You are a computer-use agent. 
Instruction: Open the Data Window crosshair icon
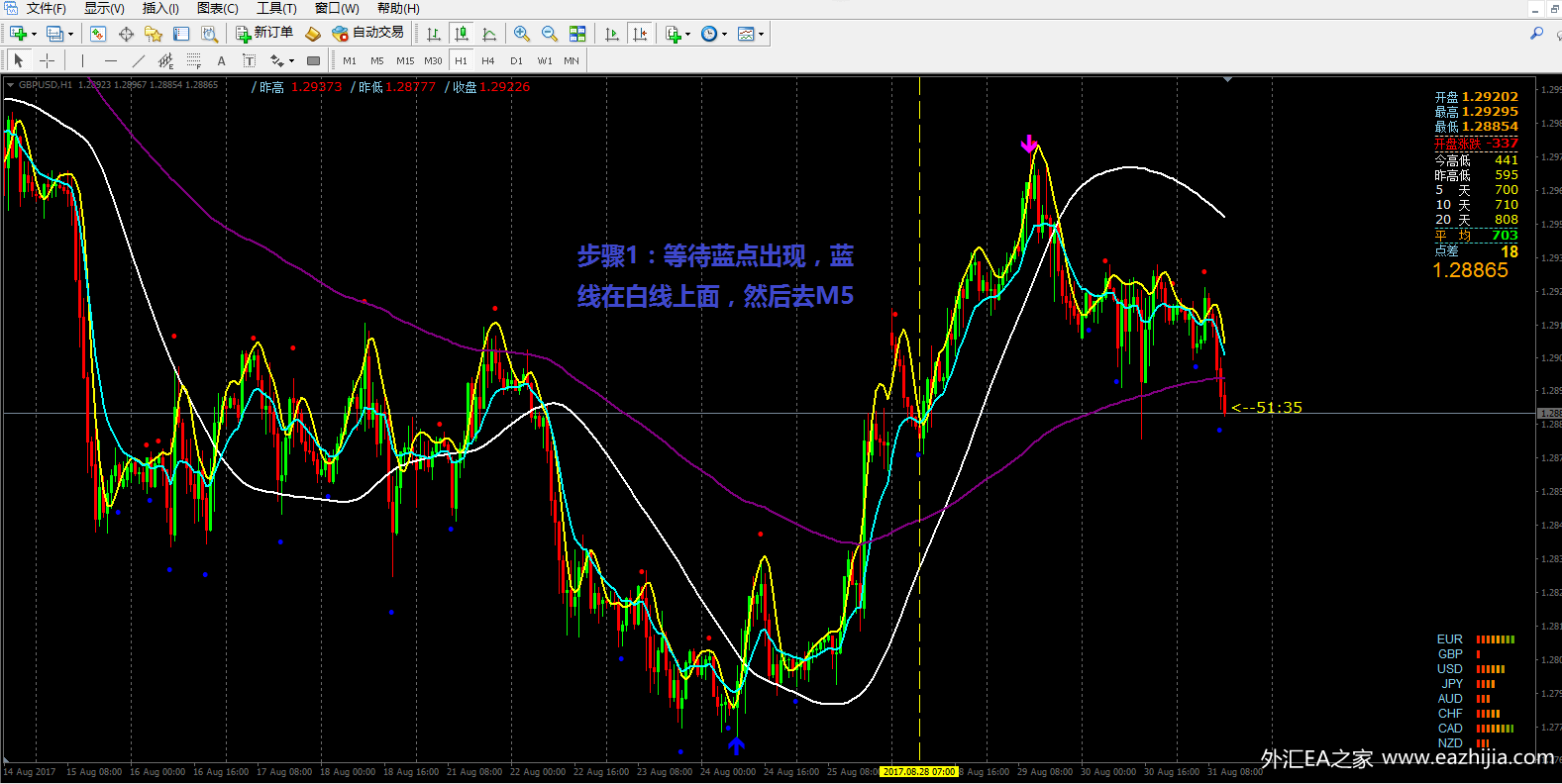pos(126,34)
